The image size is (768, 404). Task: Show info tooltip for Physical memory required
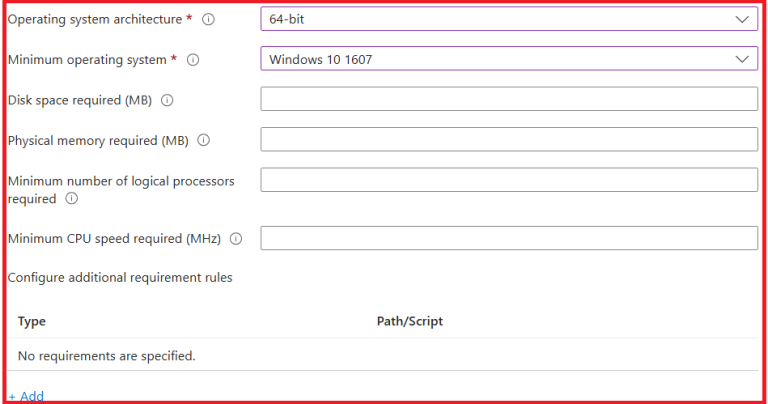[x=204, y=141]
